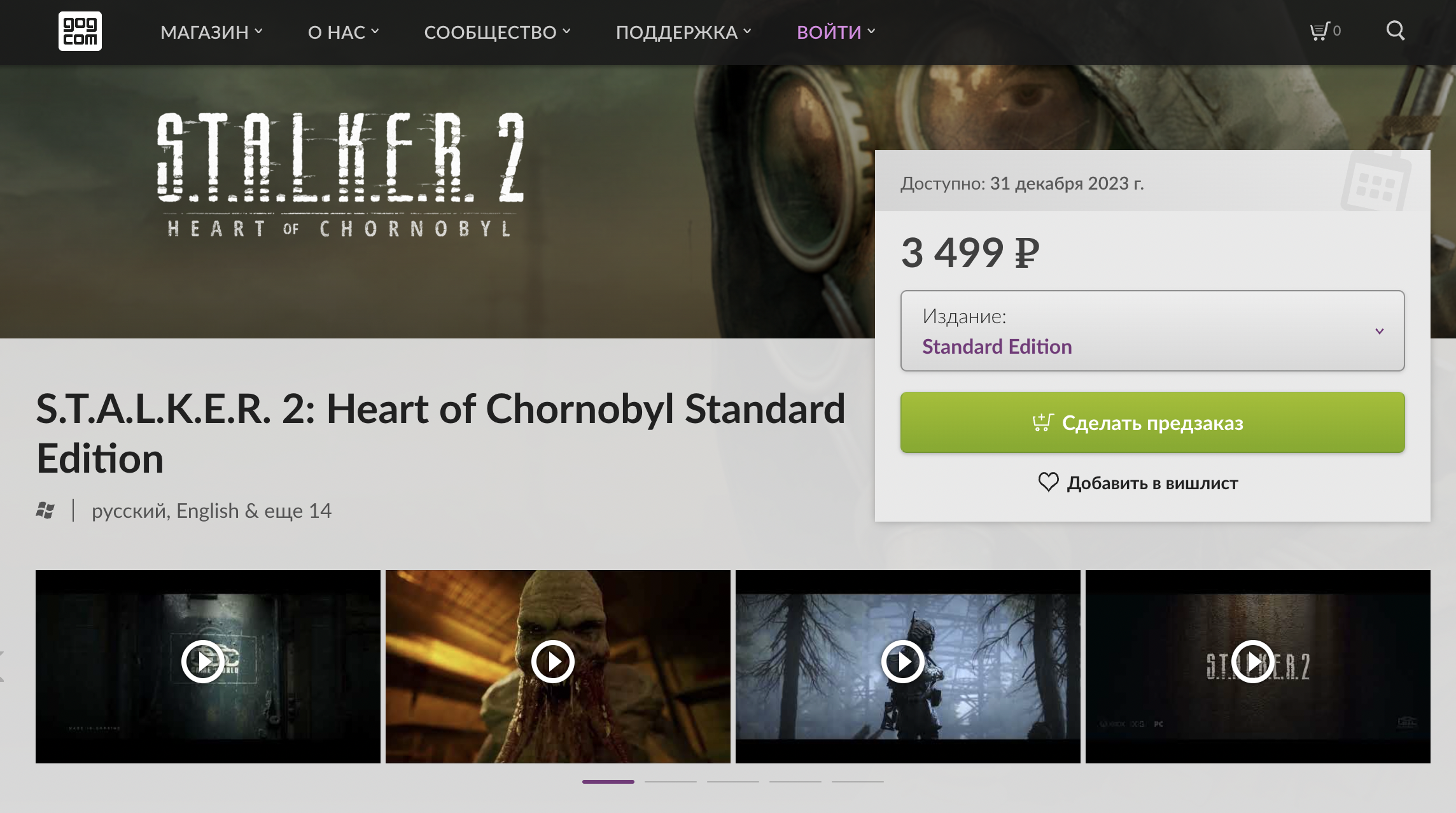Image resolution: width=1456 pixels, height=813 pixels.
Task: Open the МАГАЗИН menu
Action: pos(211,32)
